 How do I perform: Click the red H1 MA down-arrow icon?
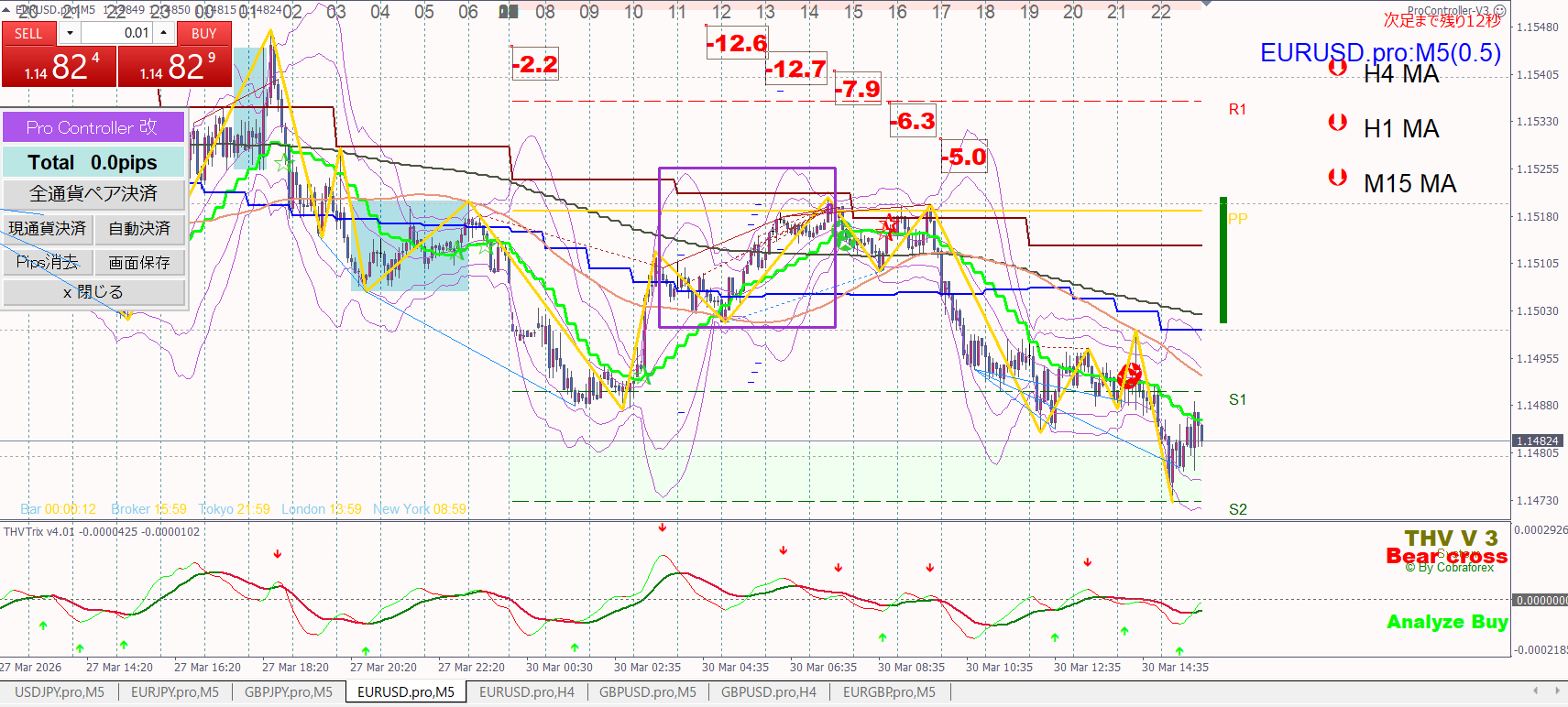tap(1338, 122)
